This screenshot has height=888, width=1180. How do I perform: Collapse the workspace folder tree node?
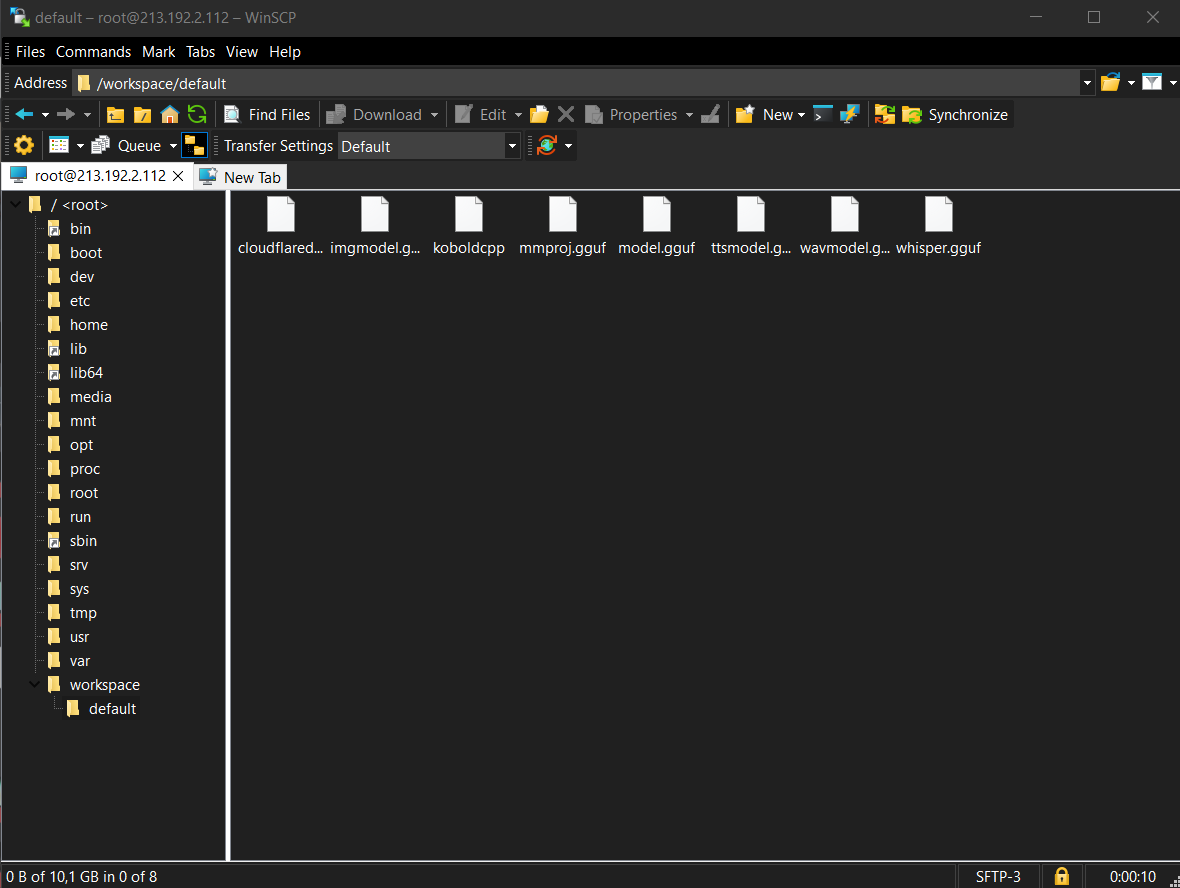point(35,684)
